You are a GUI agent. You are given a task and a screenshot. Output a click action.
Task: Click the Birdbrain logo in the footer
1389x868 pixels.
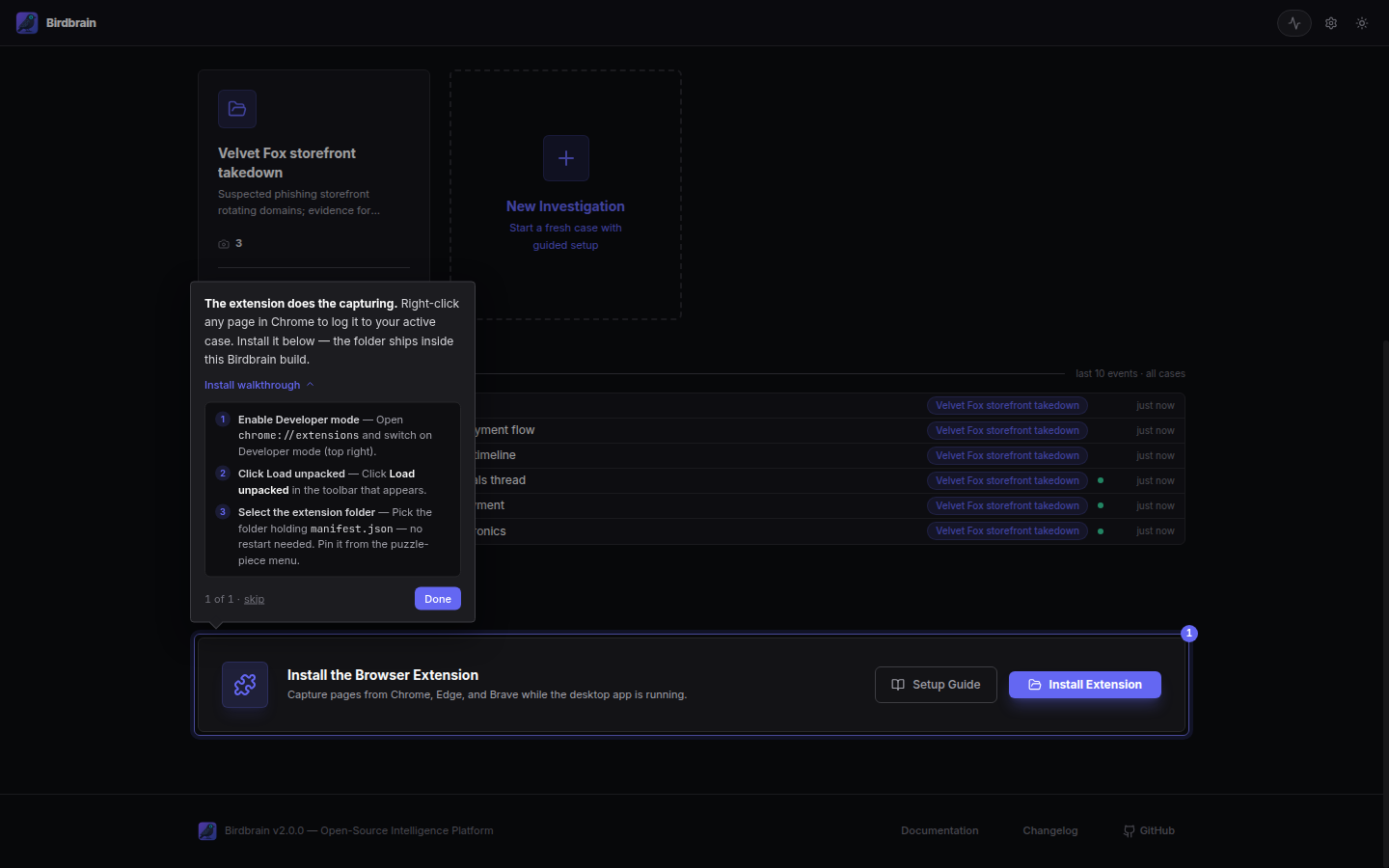tap(207, 830)
